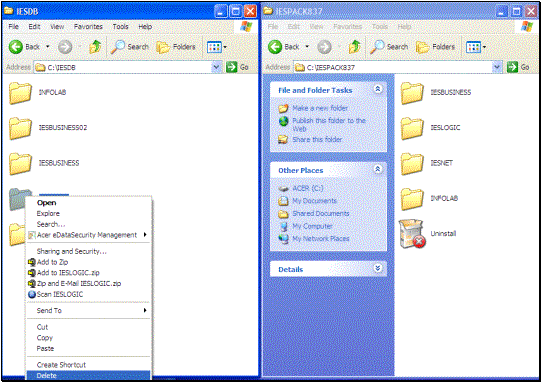Click Forward arrow in IESDB window
The width and height of the screenshot is (541, 382).
65,47
